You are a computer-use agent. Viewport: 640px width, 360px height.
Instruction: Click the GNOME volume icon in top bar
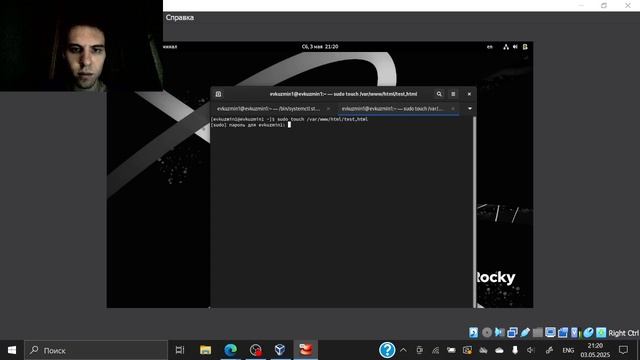click(x=515, y=47)
